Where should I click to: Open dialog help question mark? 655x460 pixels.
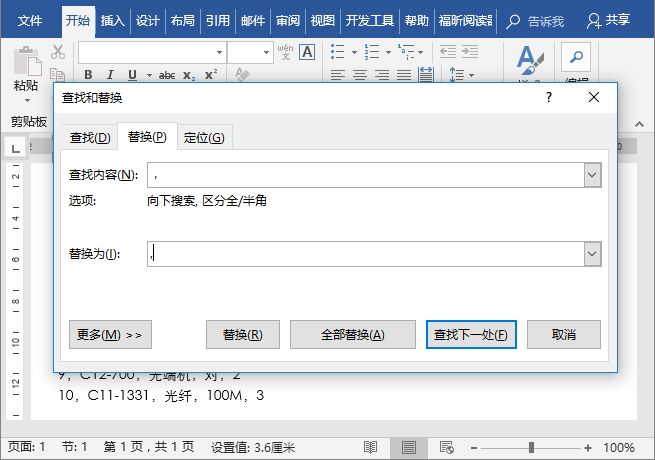[x=549, y=97]
